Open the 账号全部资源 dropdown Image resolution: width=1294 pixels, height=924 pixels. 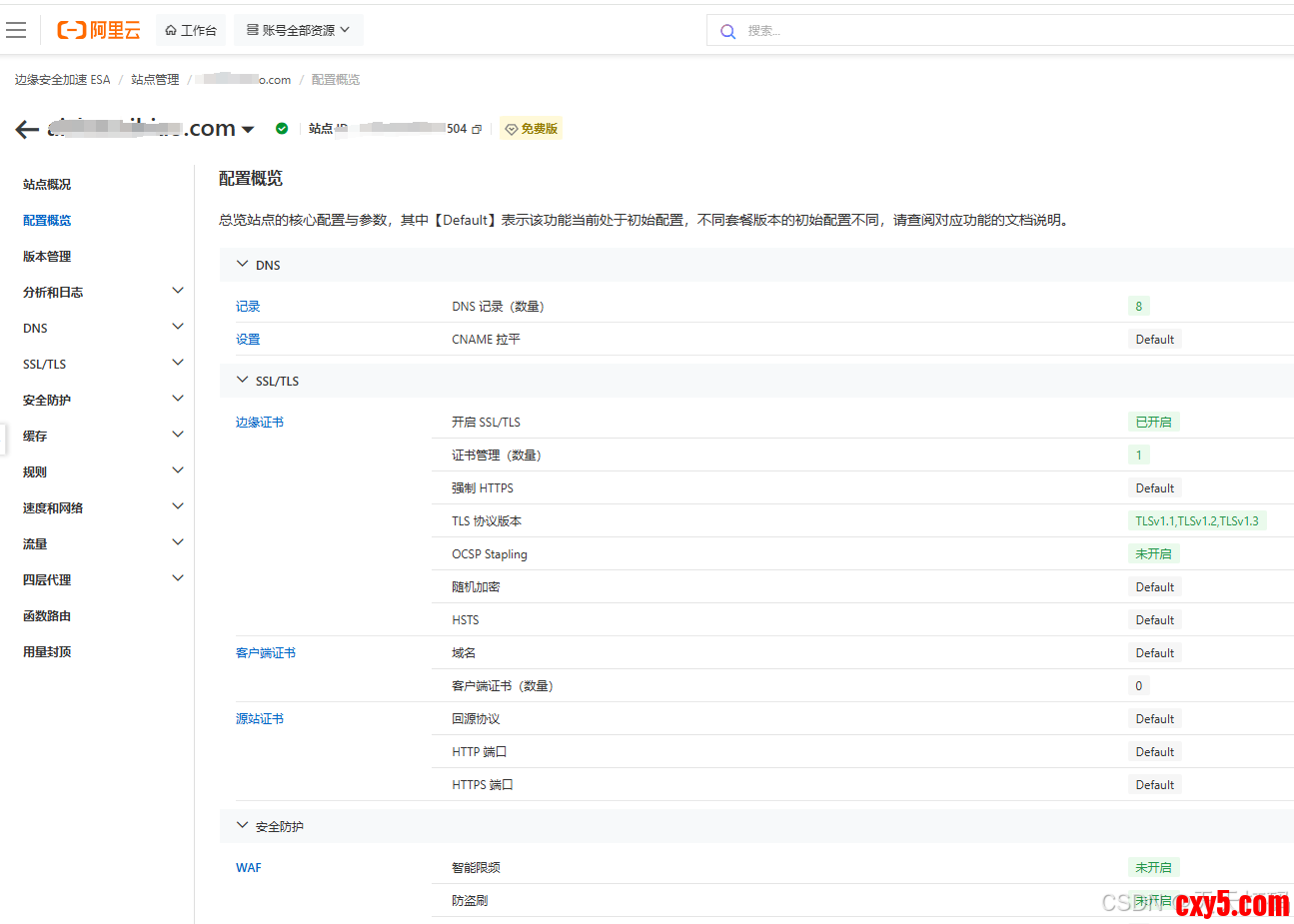click(x=298, y=30)
